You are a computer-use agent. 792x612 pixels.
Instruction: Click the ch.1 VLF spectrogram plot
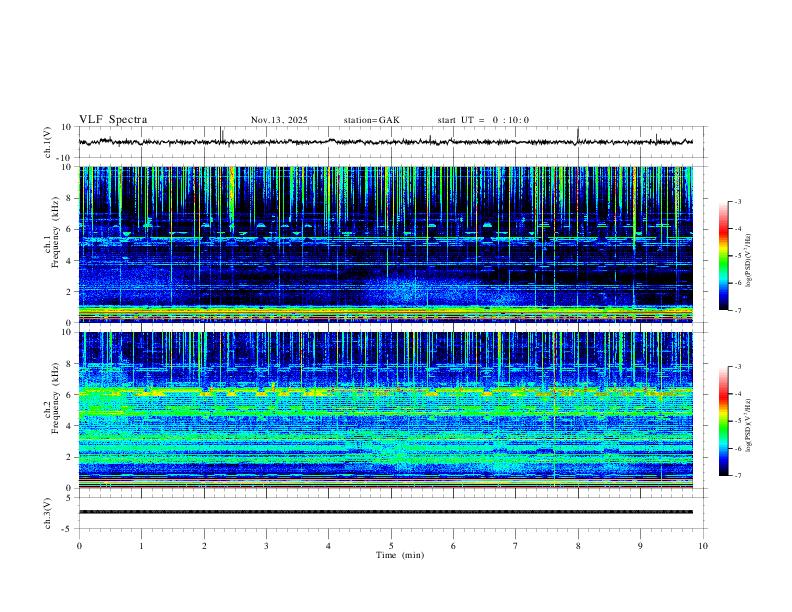point(386,244)
